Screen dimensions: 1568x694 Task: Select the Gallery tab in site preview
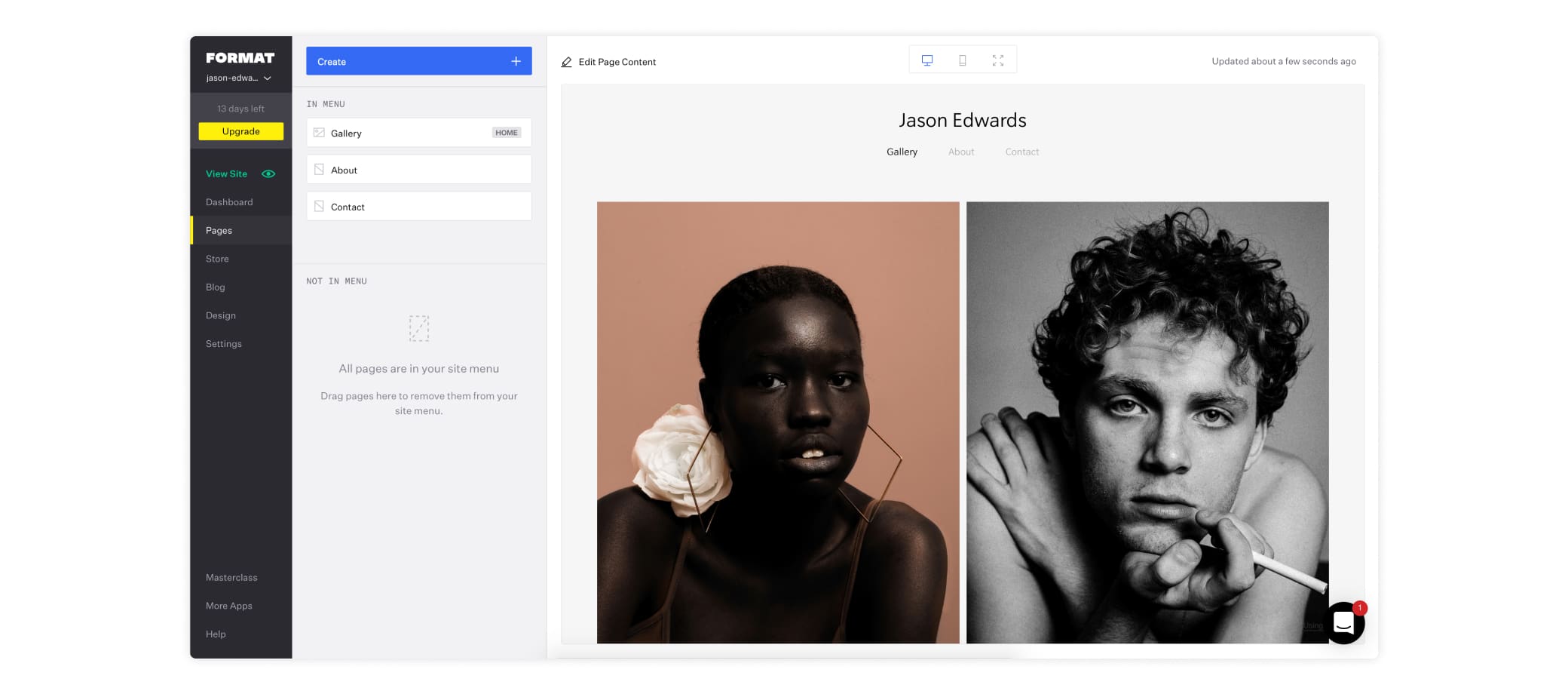(902, 152)
